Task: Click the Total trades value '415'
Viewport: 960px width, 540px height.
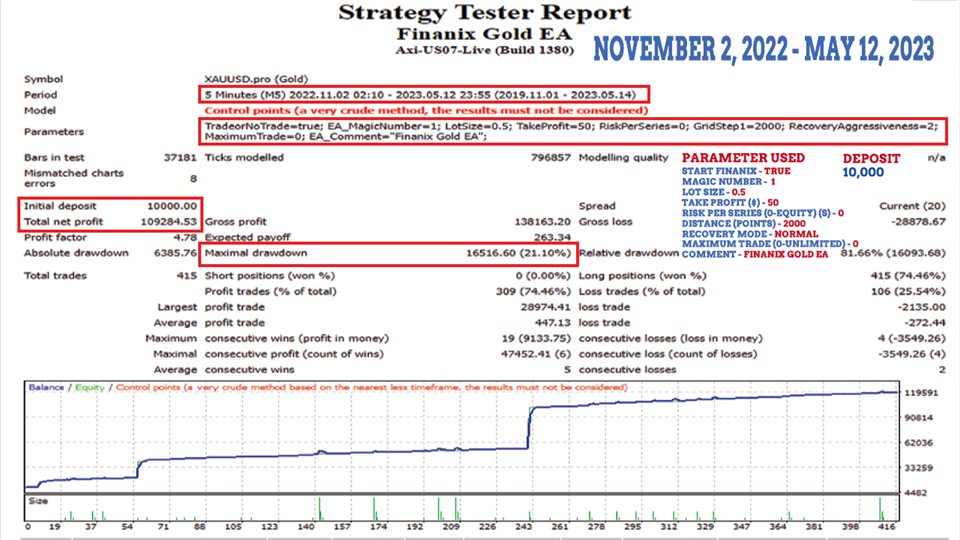Action: pos(187,276)
